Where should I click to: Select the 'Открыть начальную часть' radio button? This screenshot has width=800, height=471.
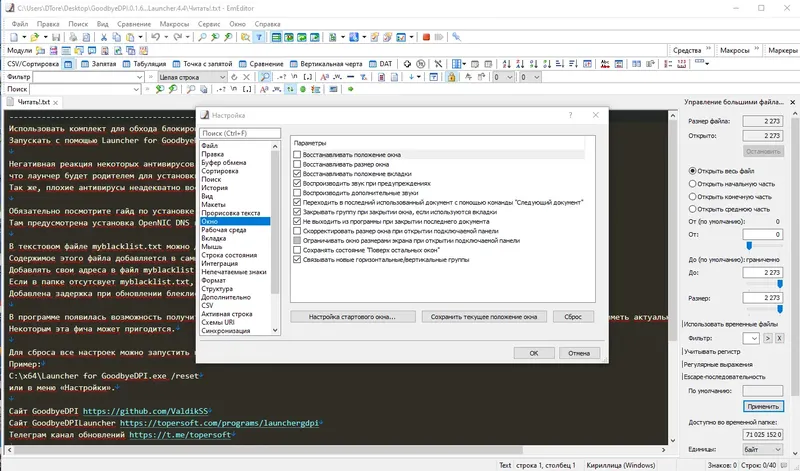pos(692,184)
